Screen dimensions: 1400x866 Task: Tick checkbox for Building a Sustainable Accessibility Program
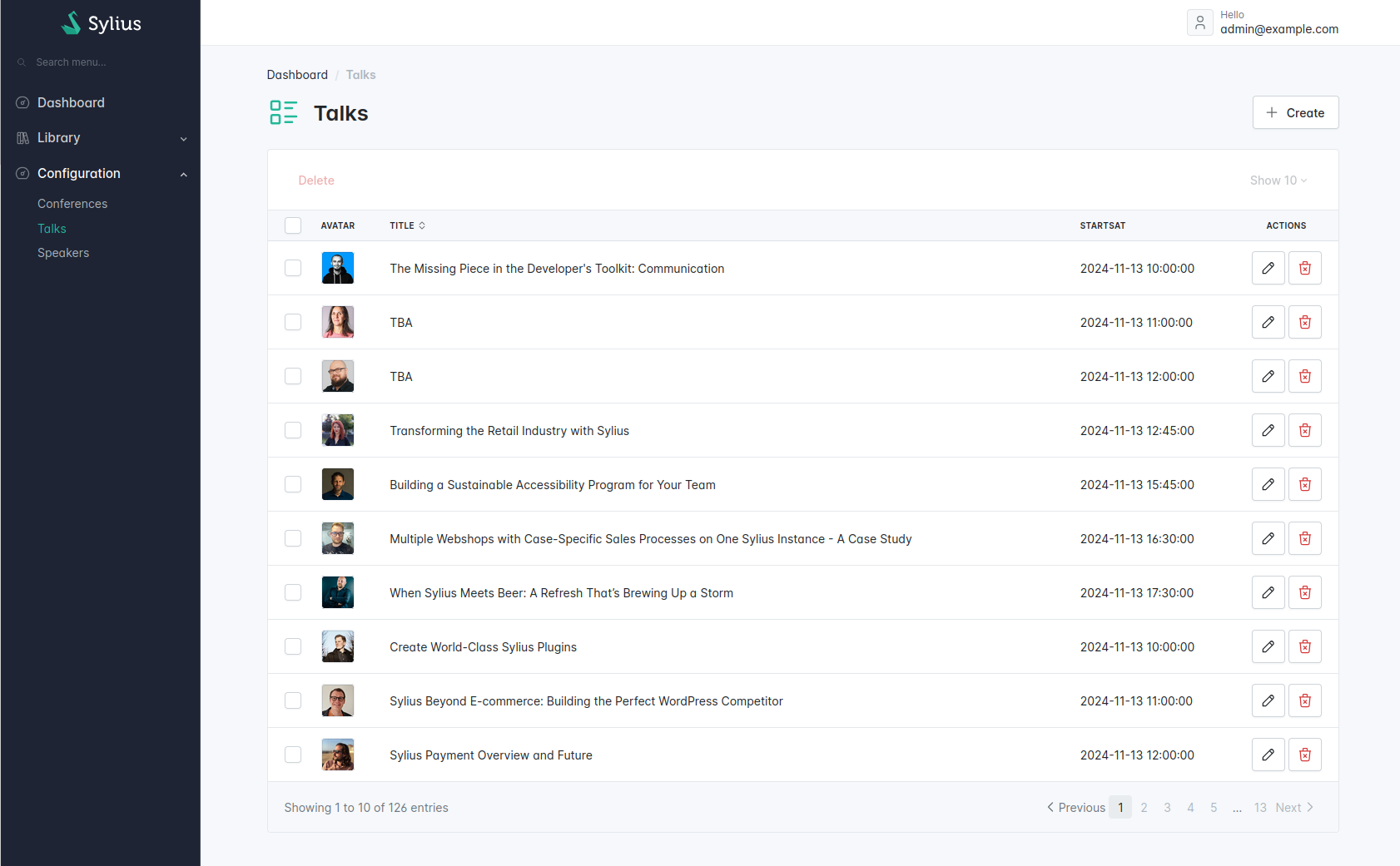[293, 484]
